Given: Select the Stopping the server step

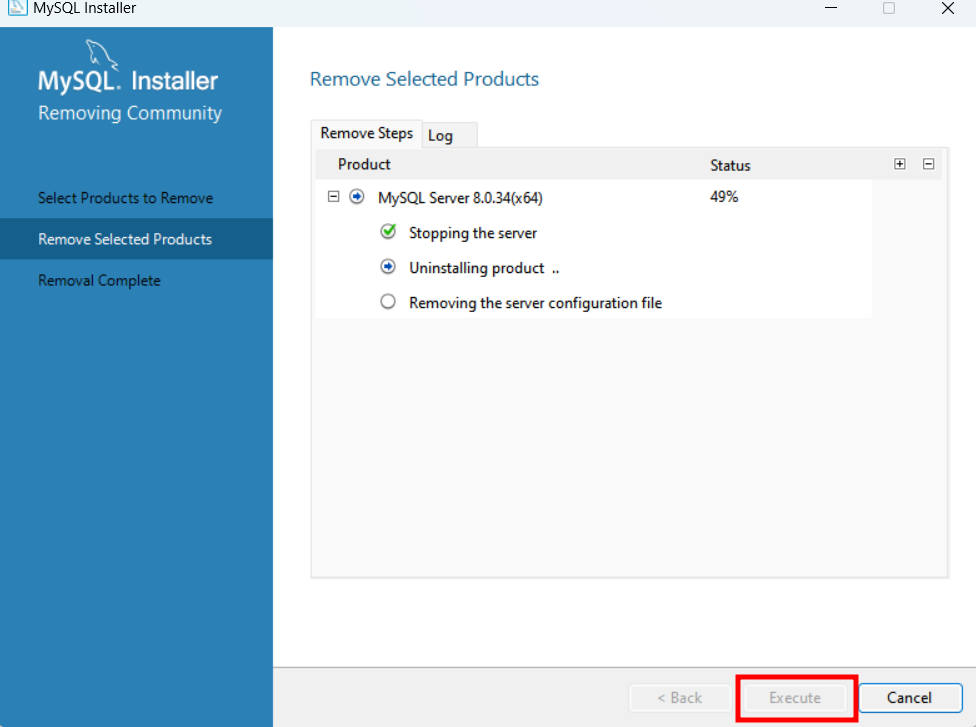Looking at the screenshot, I should [x=472, y=233].
